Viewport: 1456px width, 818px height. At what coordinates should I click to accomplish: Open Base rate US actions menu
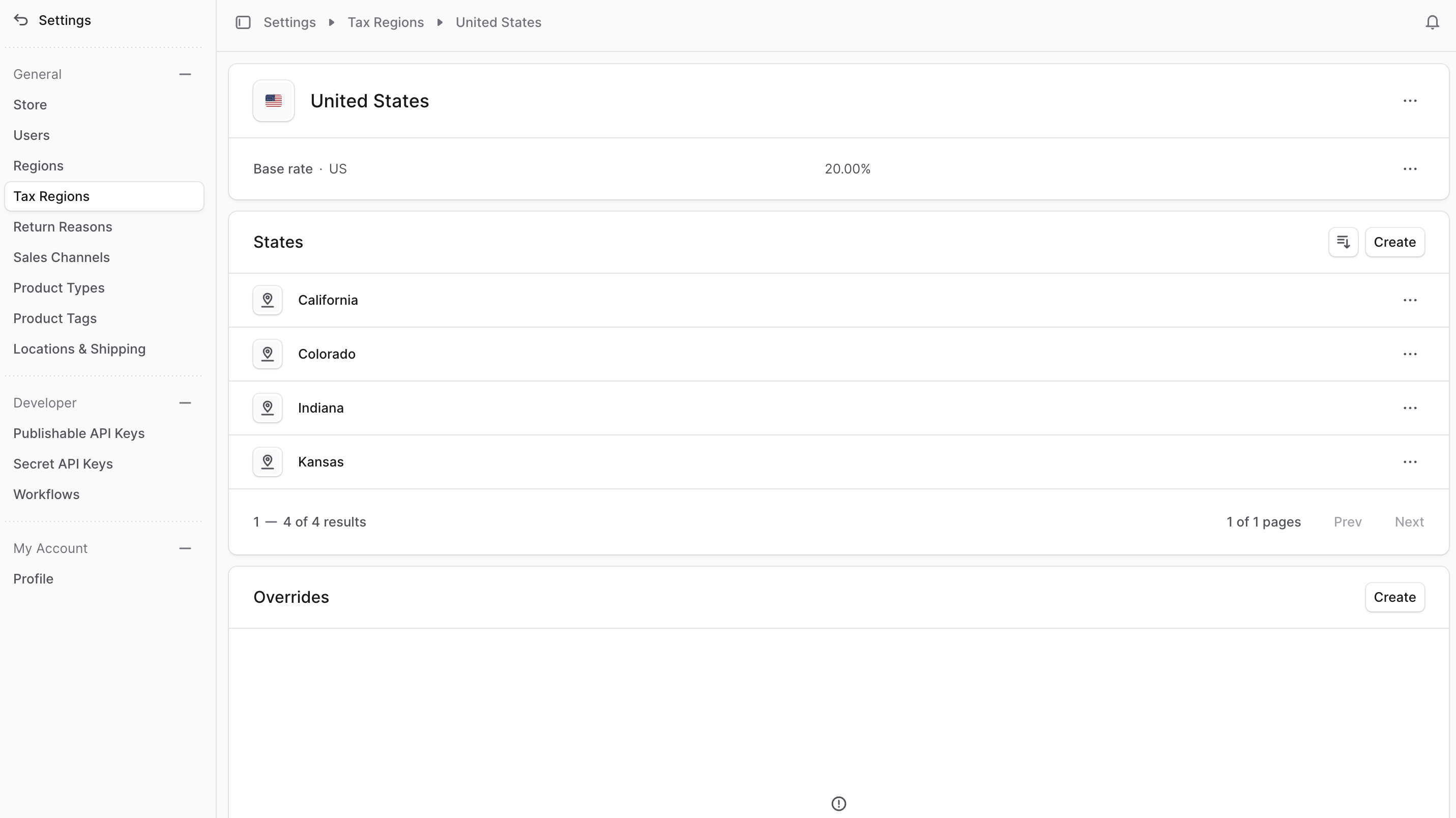[x=1410, y=169]
